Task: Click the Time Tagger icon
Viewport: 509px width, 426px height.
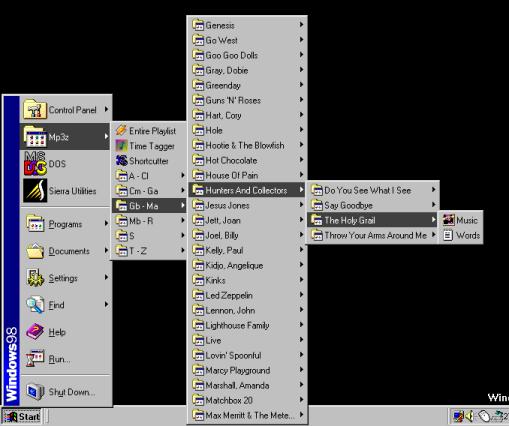Action: click(x=121, y=146)
